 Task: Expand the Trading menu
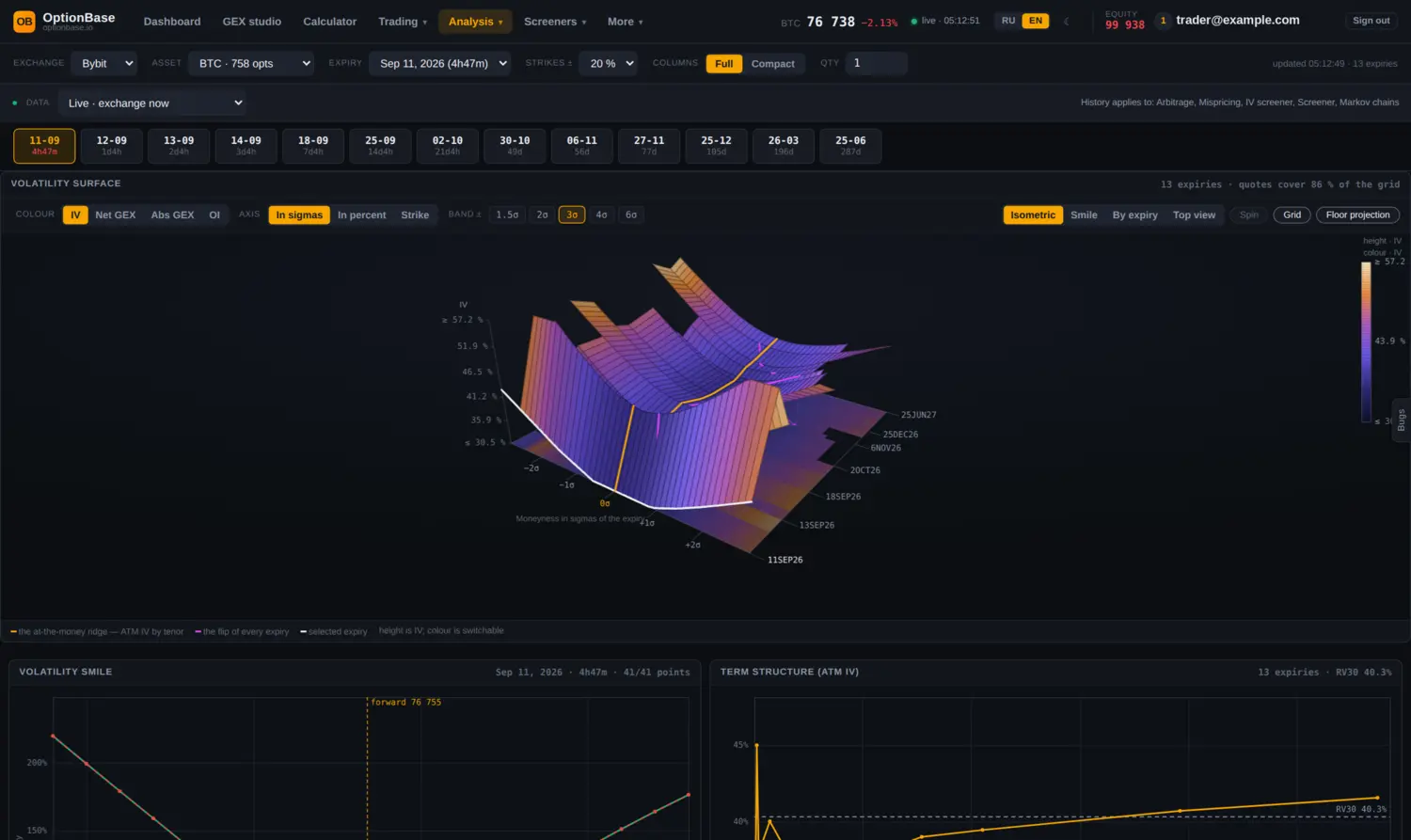[403, 22]
